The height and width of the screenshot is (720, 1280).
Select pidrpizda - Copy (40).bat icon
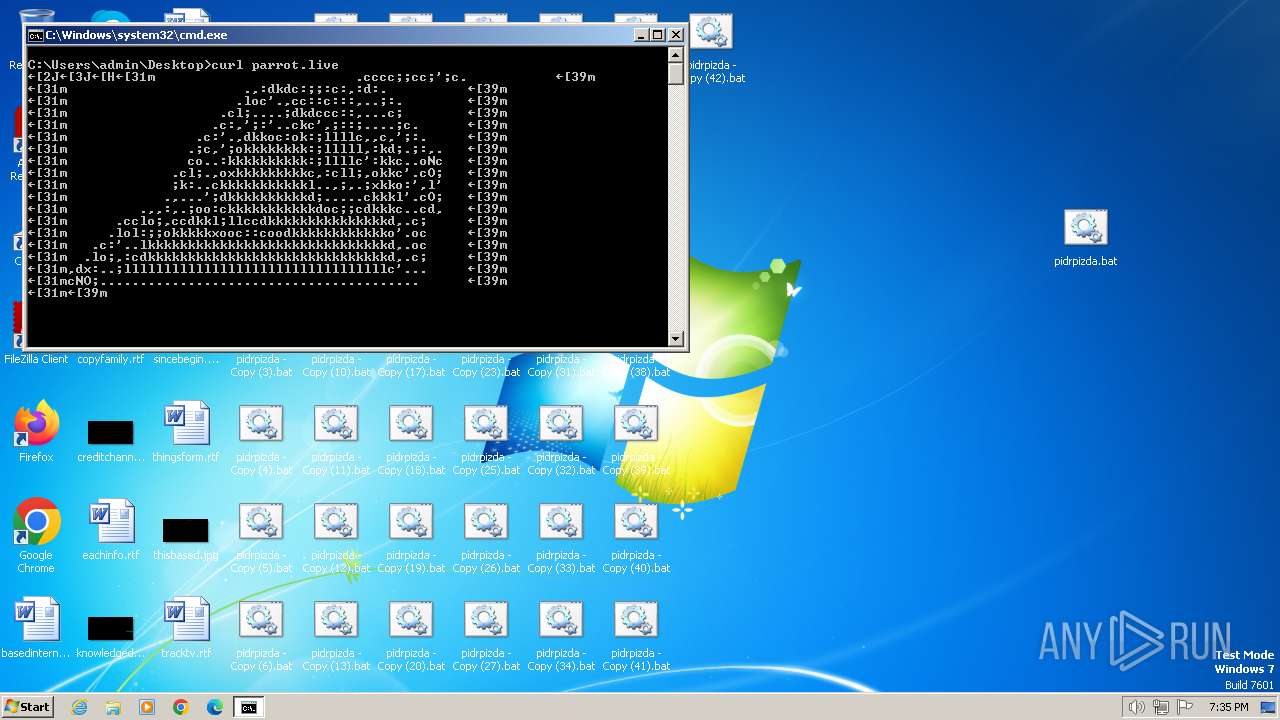coord(636,522)
